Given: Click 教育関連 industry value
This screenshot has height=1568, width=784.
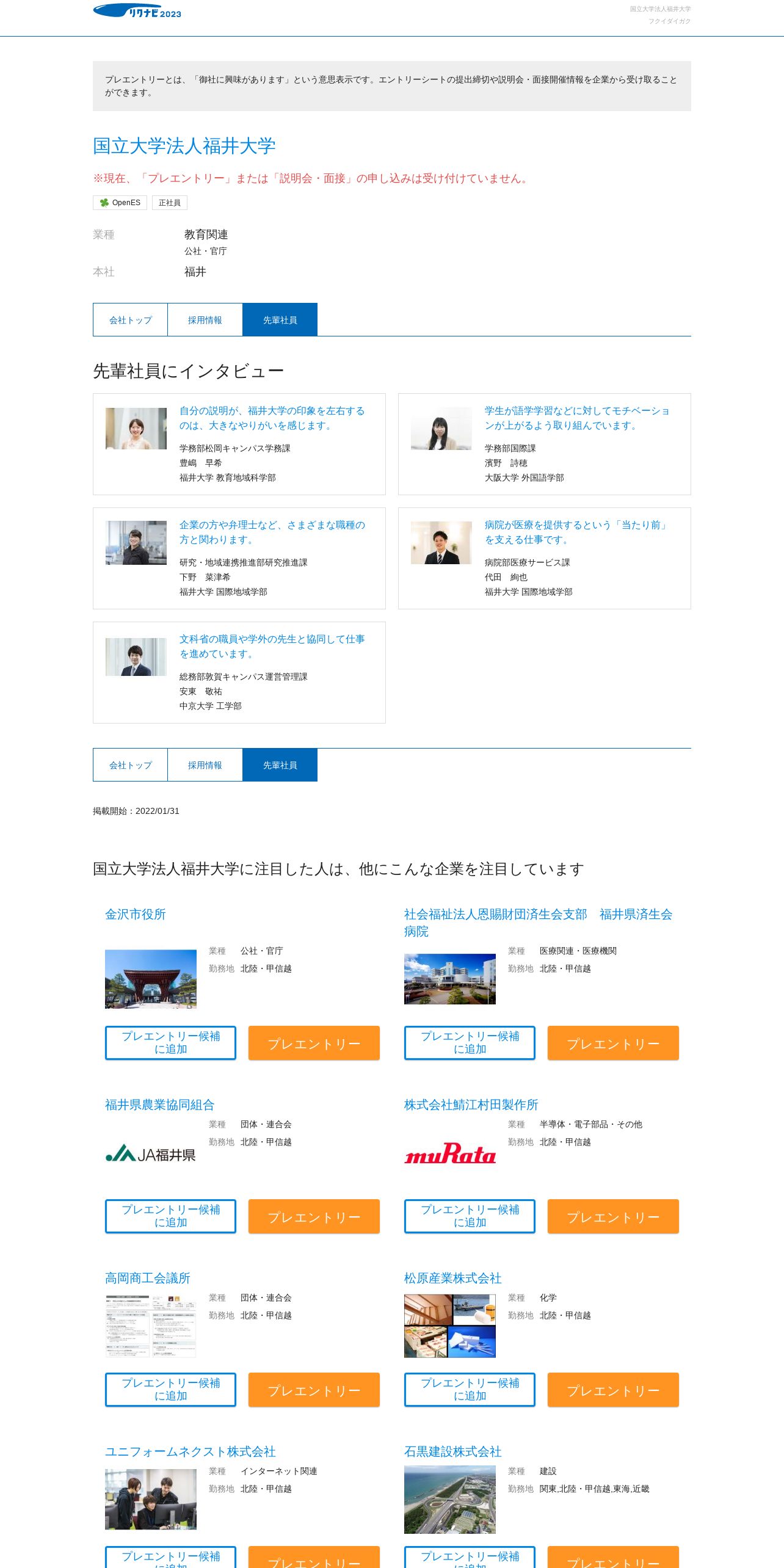Looking at the screenshot, I should pyautogui.click(x=206, y=234).
